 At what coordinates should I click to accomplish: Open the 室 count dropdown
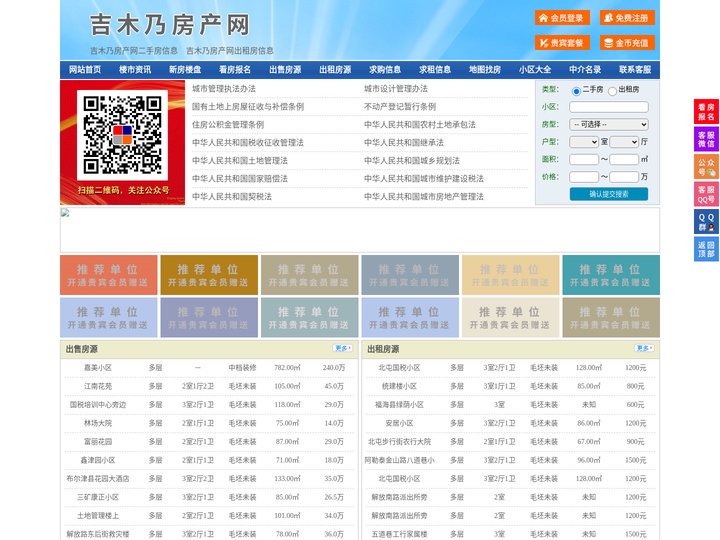584,142
